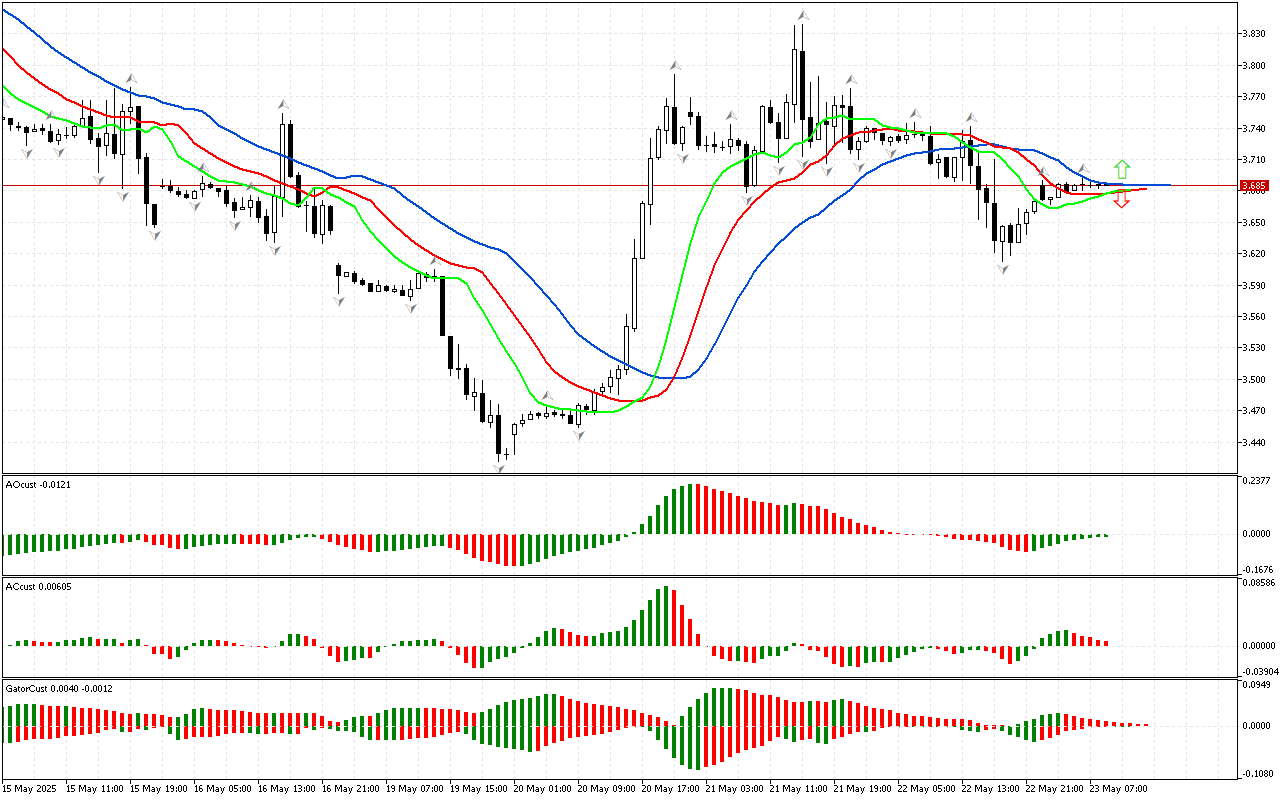Click the 3.440 price scale value
Screen dimensions: 1280x800
click(1252, 443)
